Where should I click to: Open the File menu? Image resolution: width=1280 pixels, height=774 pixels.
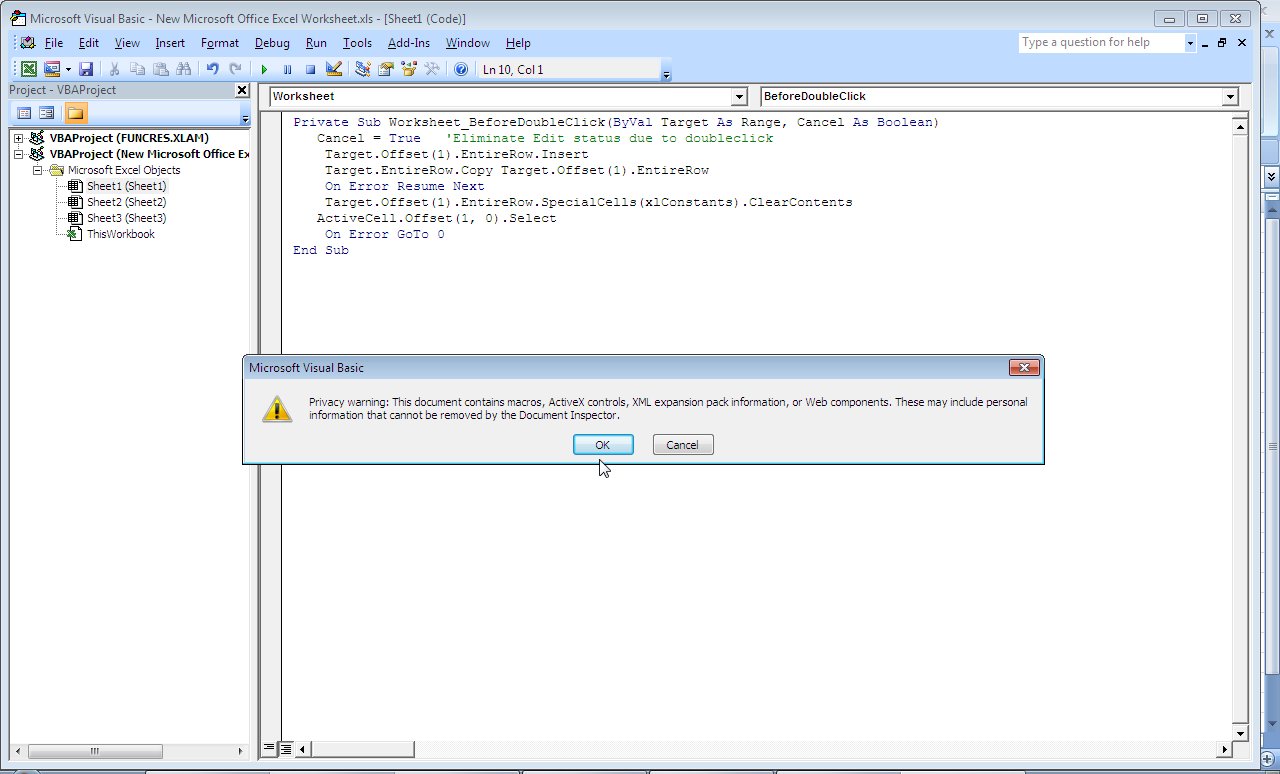[x=54, y=43]
